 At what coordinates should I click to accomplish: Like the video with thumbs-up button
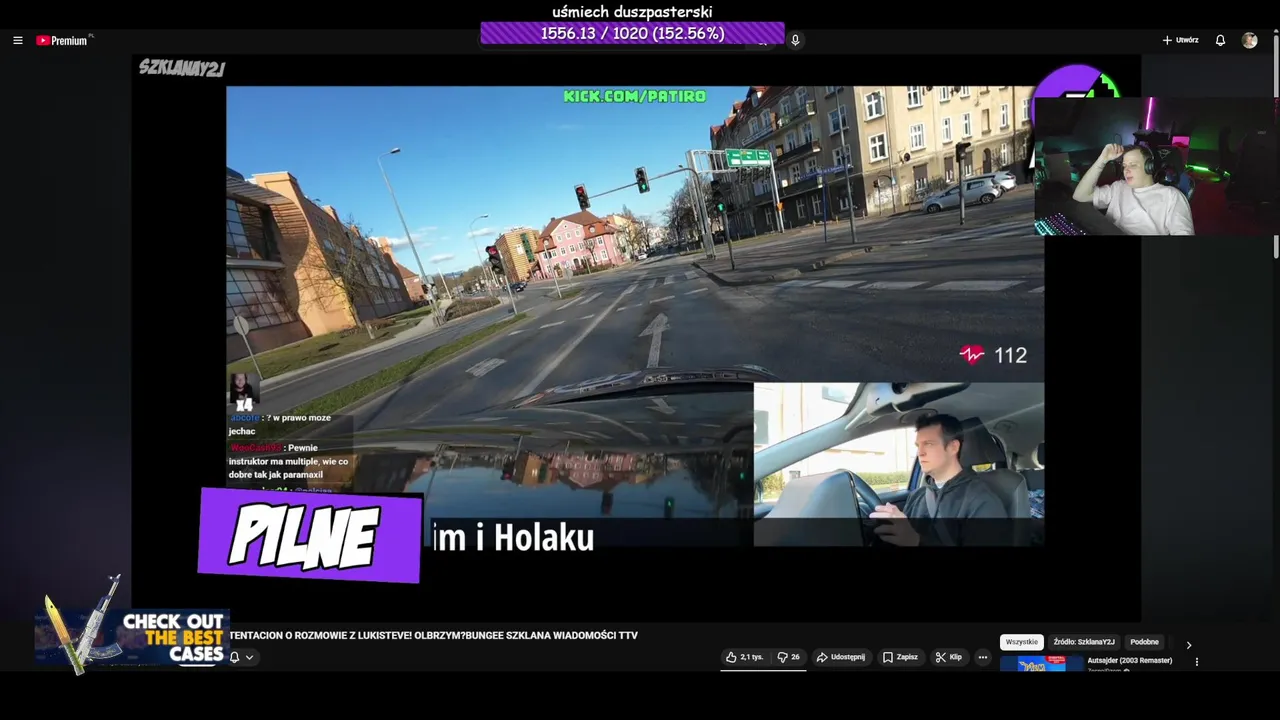[x=745, y=657]
